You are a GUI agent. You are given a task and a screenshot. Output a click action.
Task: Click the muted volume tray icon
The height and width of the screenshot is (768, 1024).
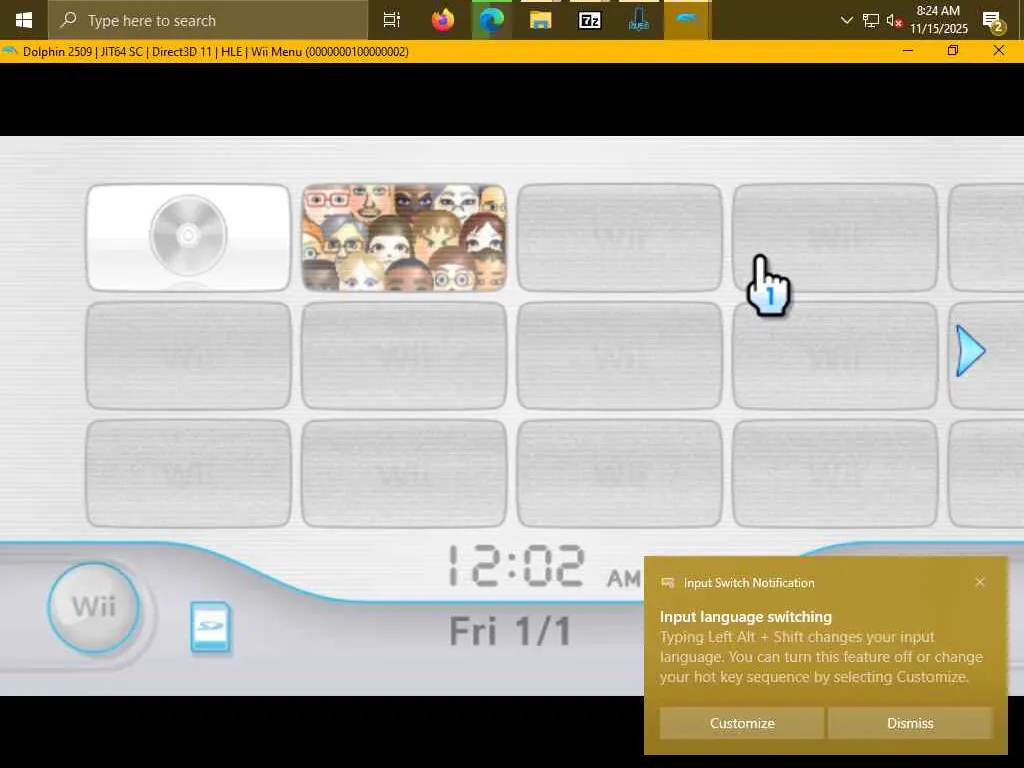click(893, 20)
